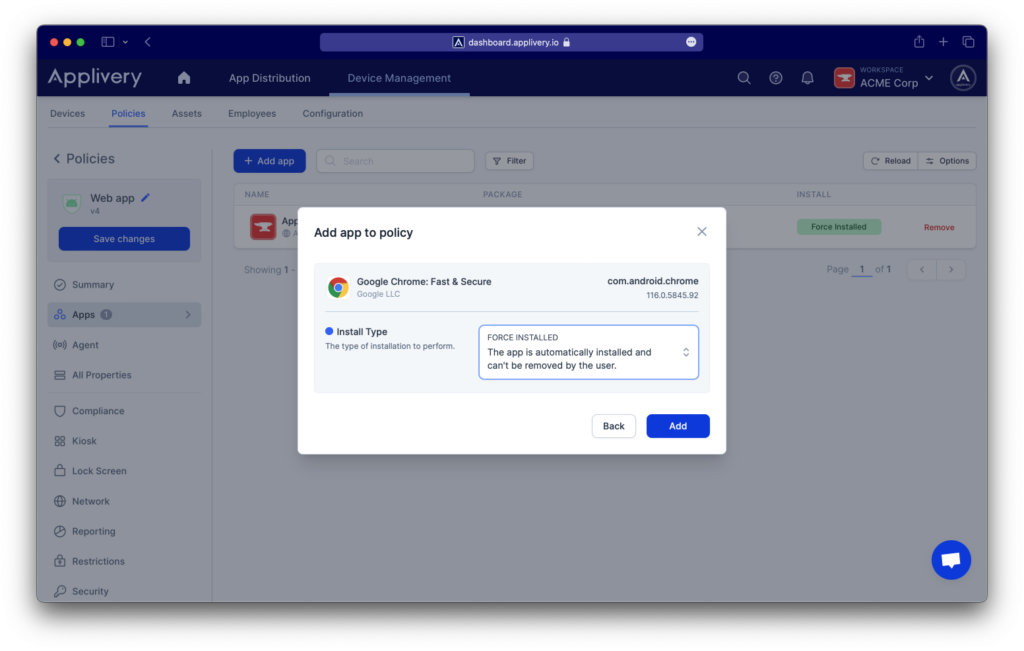The height and width of the screenshot is (651, 1024).
Task: Focus the Search input field
Action: [395, 161]
